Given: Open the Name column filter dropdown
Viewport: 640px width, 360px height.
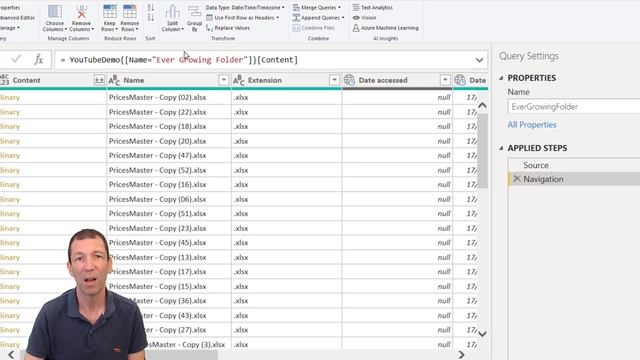Looking at the screenshot, I should [x=223, y=80].
